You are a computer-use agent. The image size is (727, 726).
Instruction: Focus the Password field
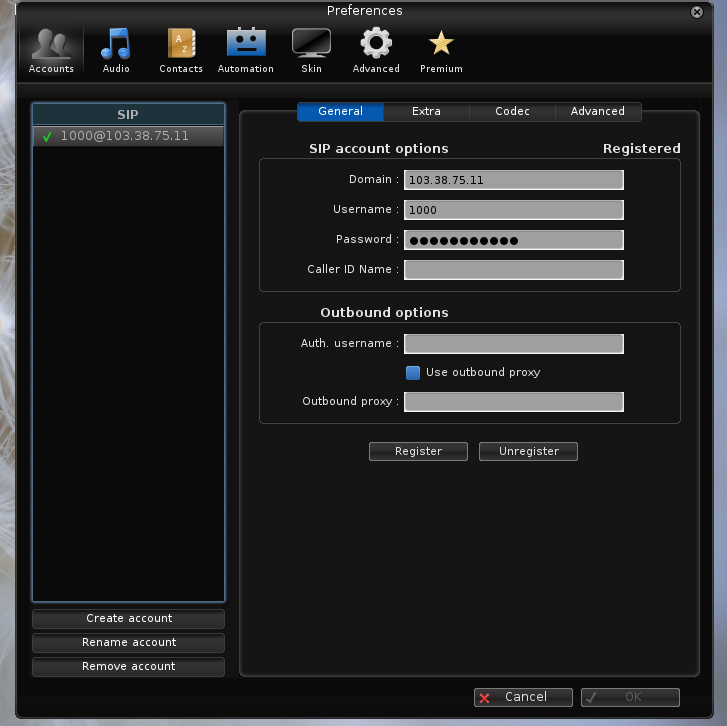coord(514,240)
